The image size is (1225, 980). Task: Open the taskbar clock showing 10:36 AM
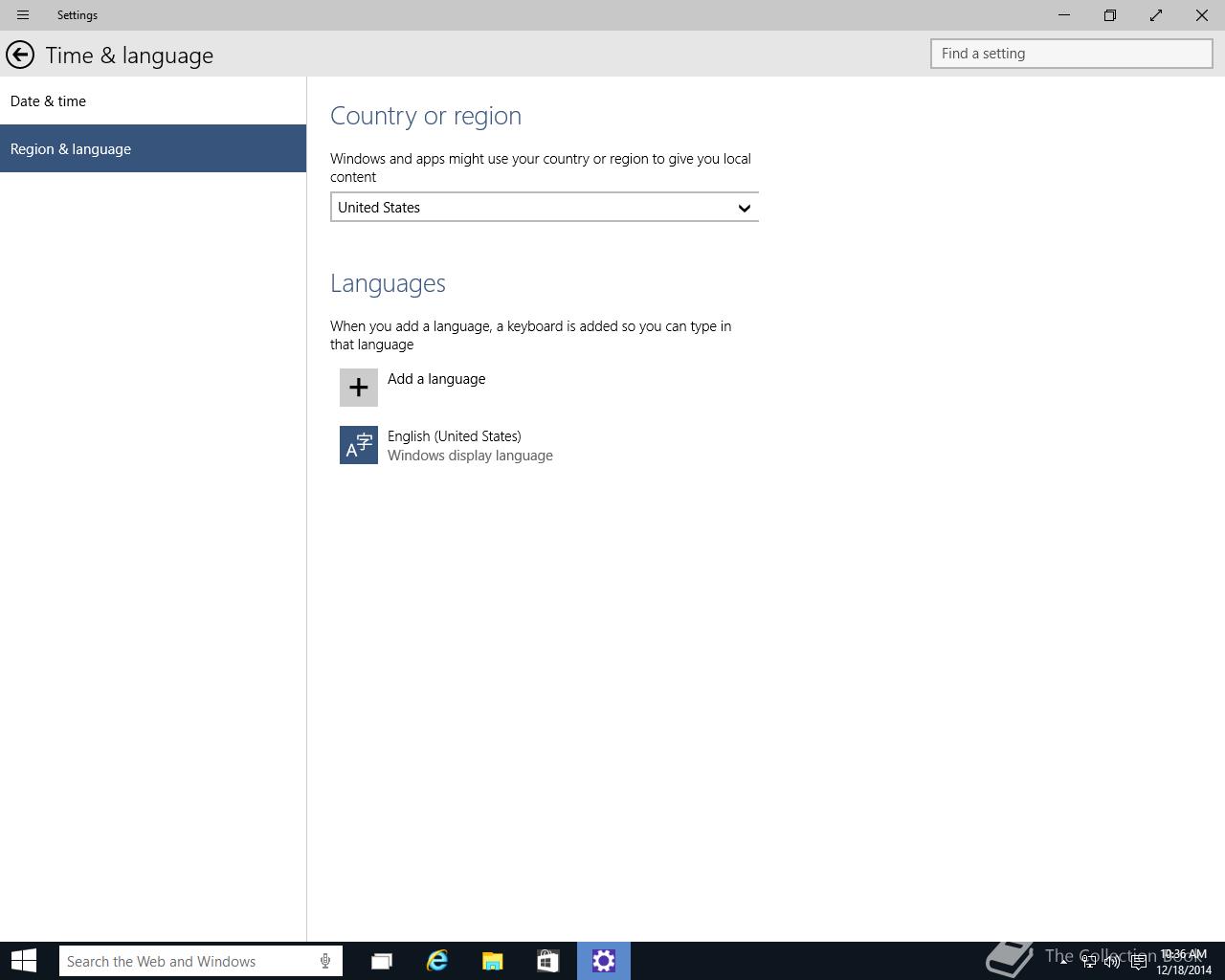pyautogui.click(x=1184, y=962)
